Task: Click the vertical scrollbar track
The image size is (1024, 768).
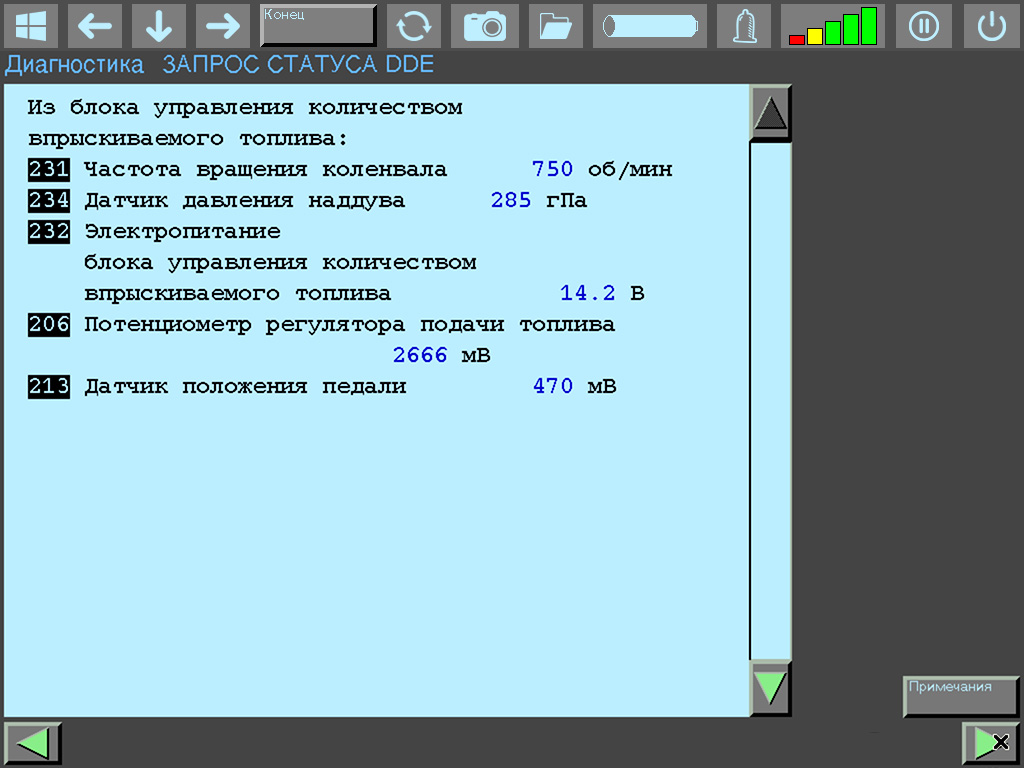Action: (x=770, y=400)
